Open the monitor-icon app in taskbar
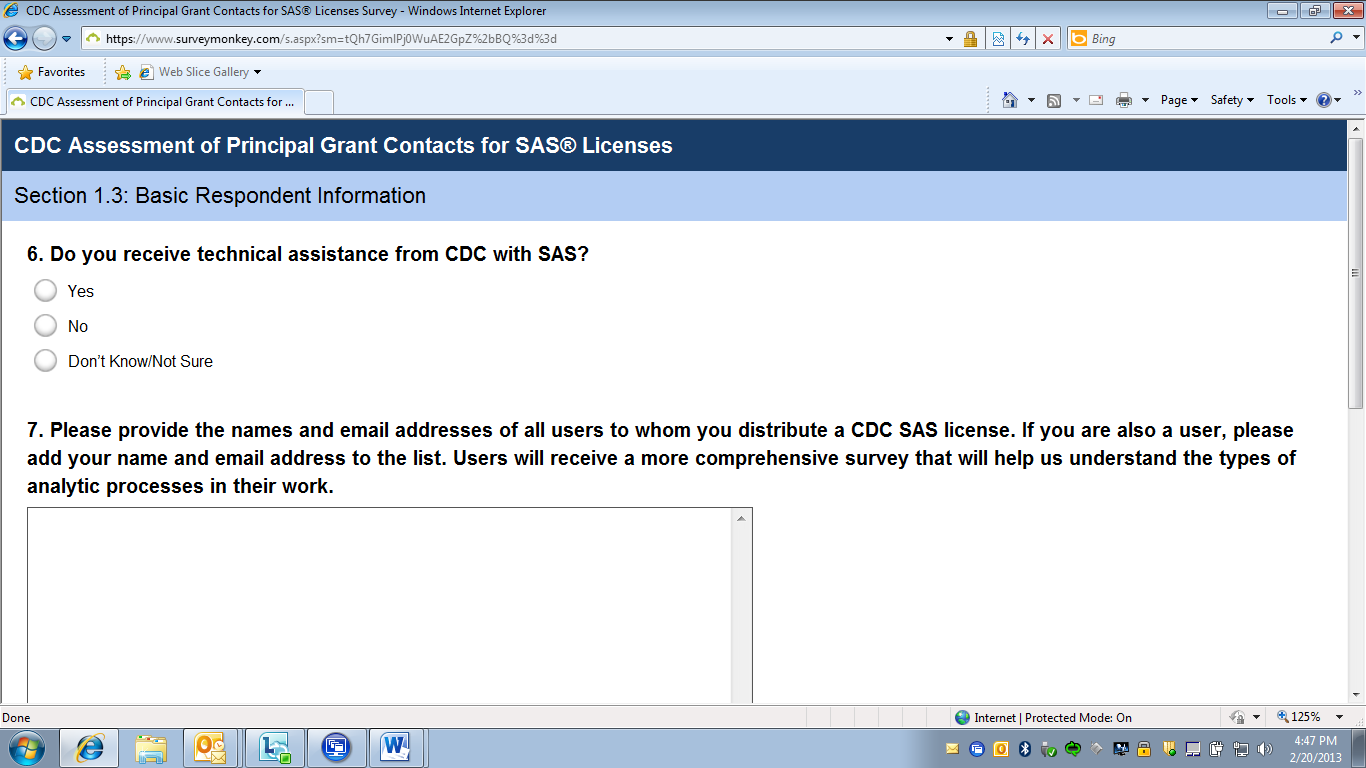Screen dimensions: 1366x768 (336, 748)
